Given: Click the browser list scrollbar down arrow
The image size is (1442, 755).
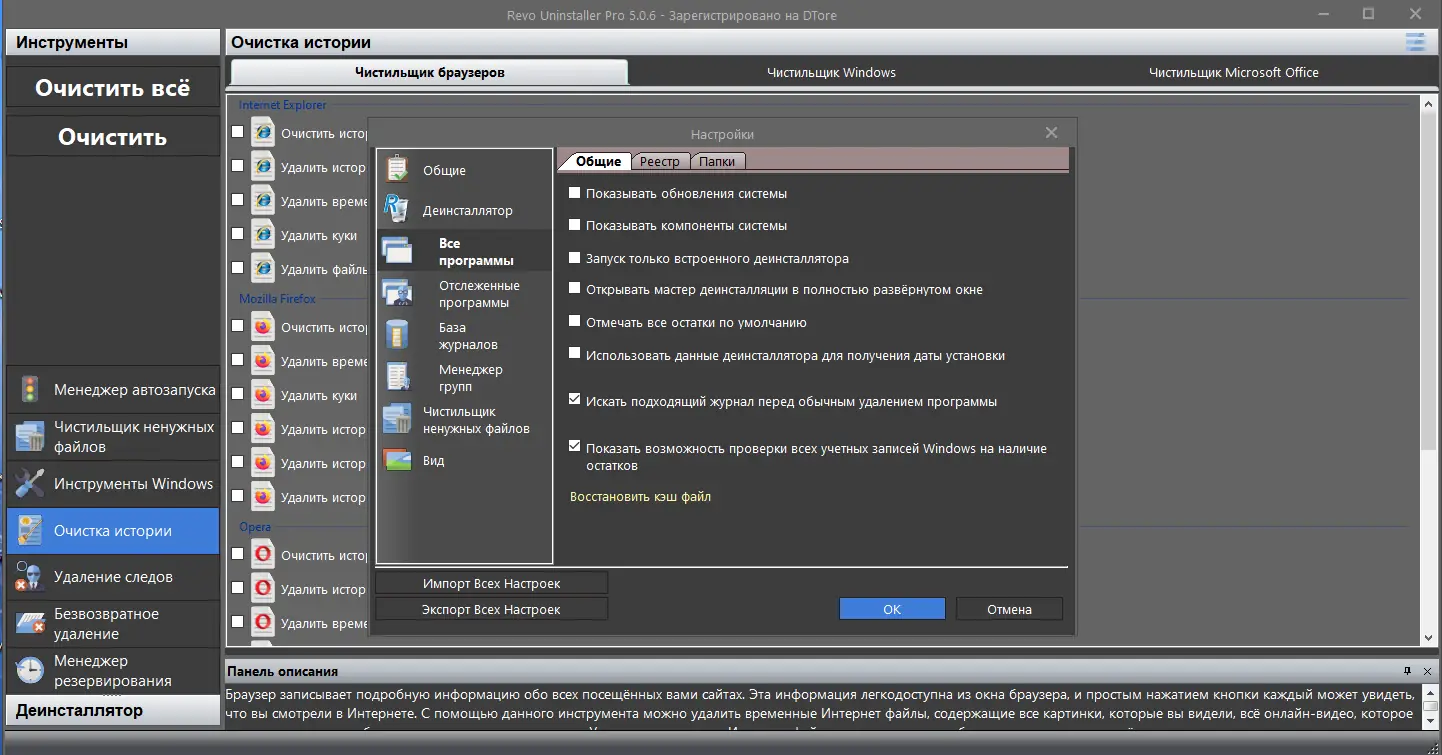Looking at the screenshot, I should click(1429, 638).
